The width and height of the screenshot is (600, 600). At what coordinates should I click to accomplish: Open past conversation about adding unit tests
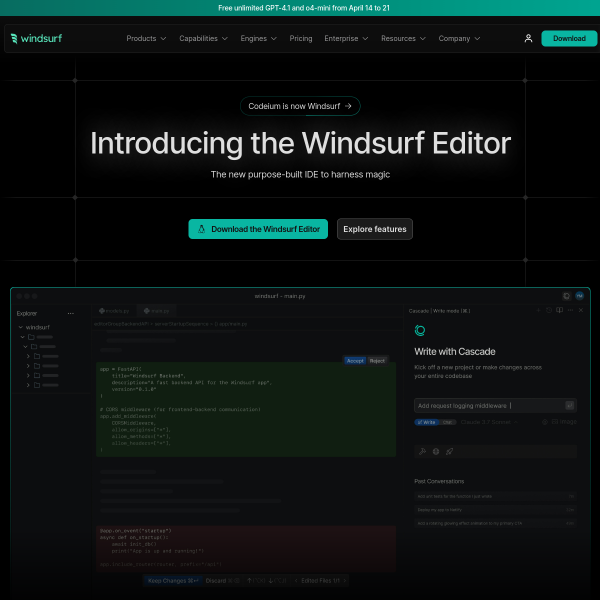point(495,496)
